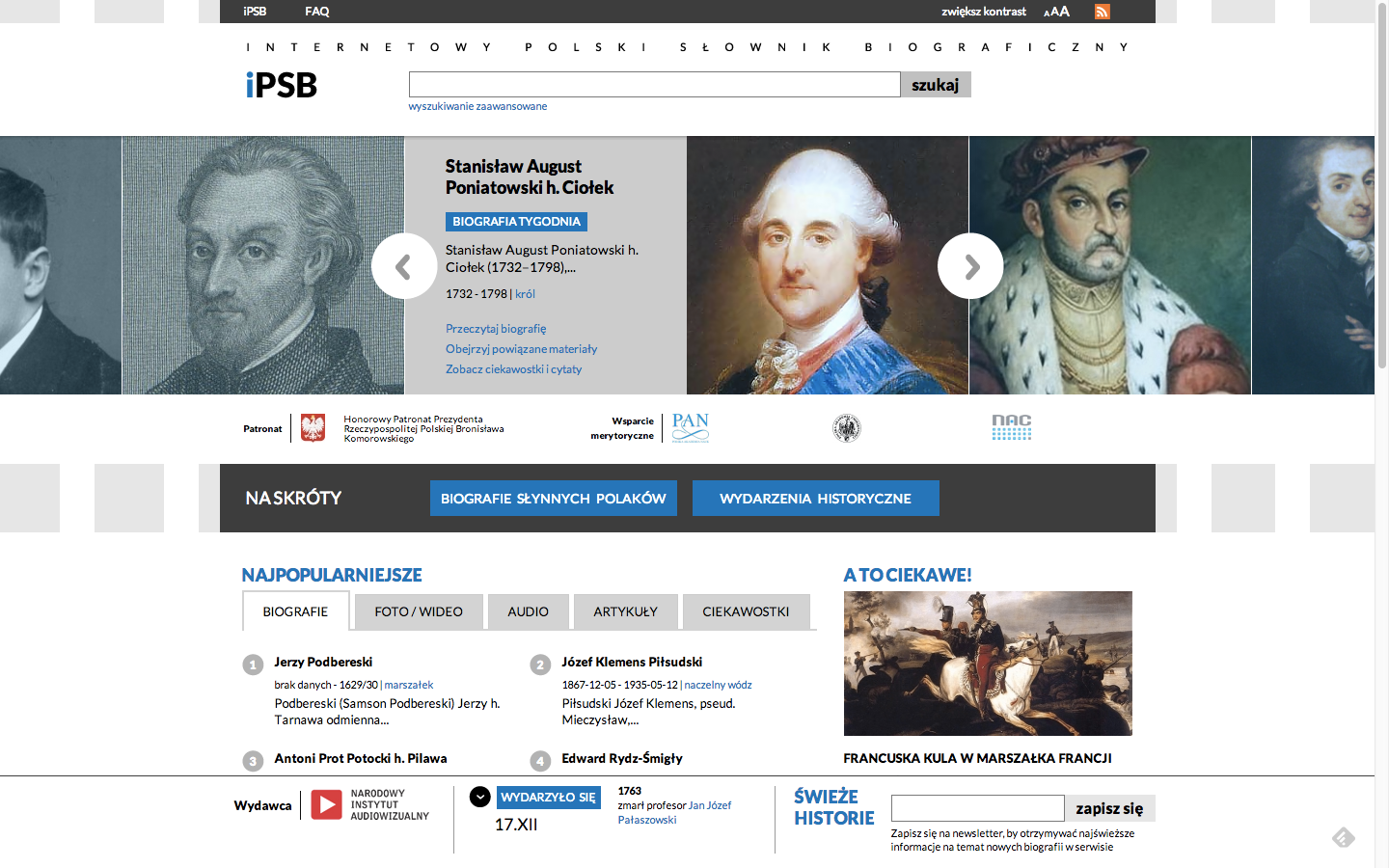The image size is (1389, 868).
Task: Open the fur-collared king portrait slide
Action: 1110,265
